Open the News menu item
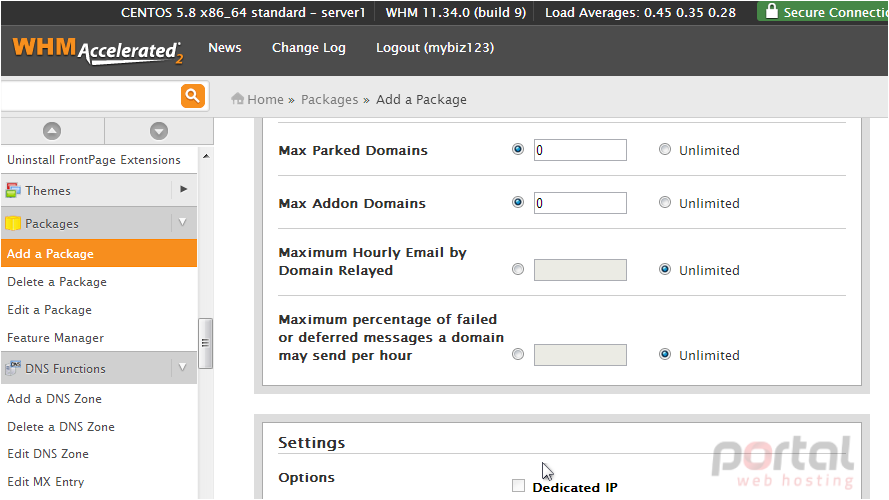Screen dimensions: 889x500 [x=225, y=48]
